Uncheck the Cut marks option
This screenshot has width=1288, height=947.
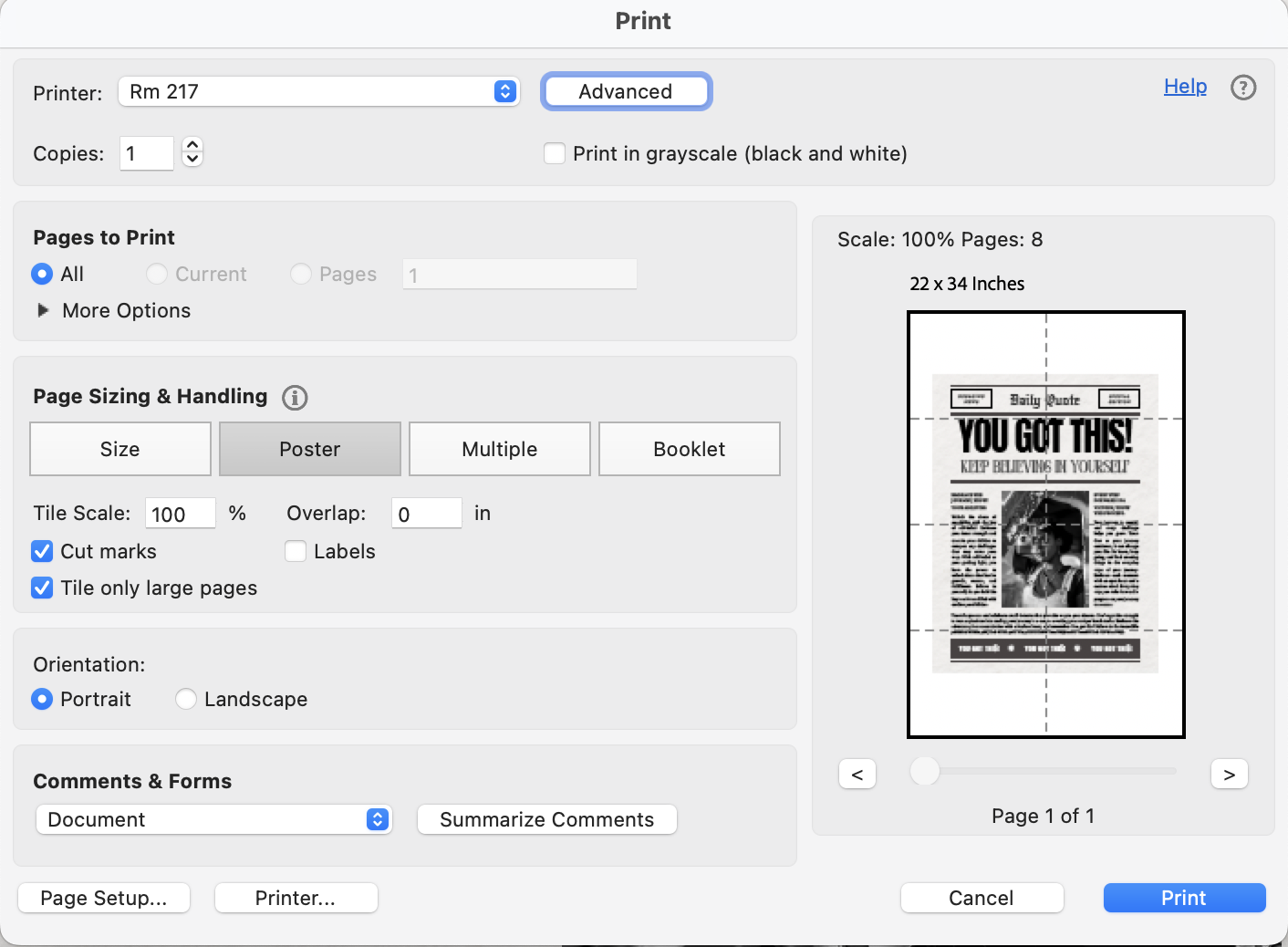tap(42, 551)
